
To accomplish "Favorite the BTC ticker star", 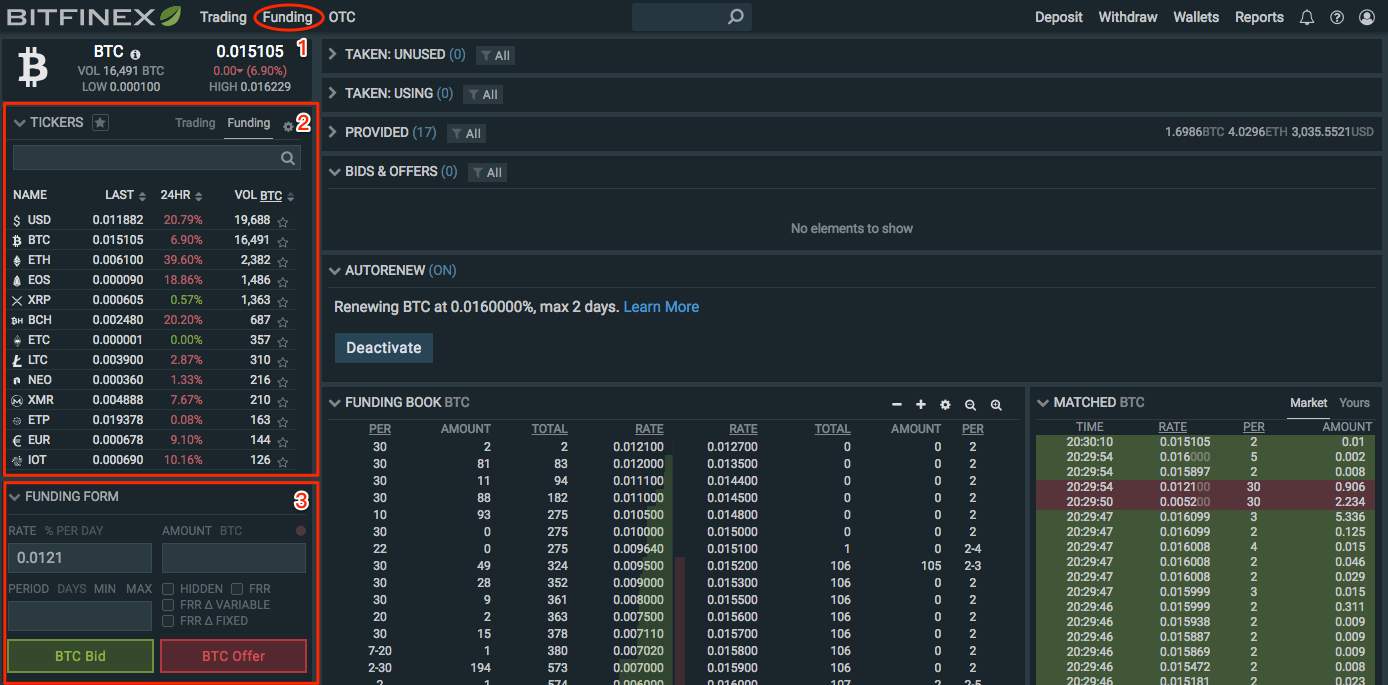I will click(x=283, y=242).
